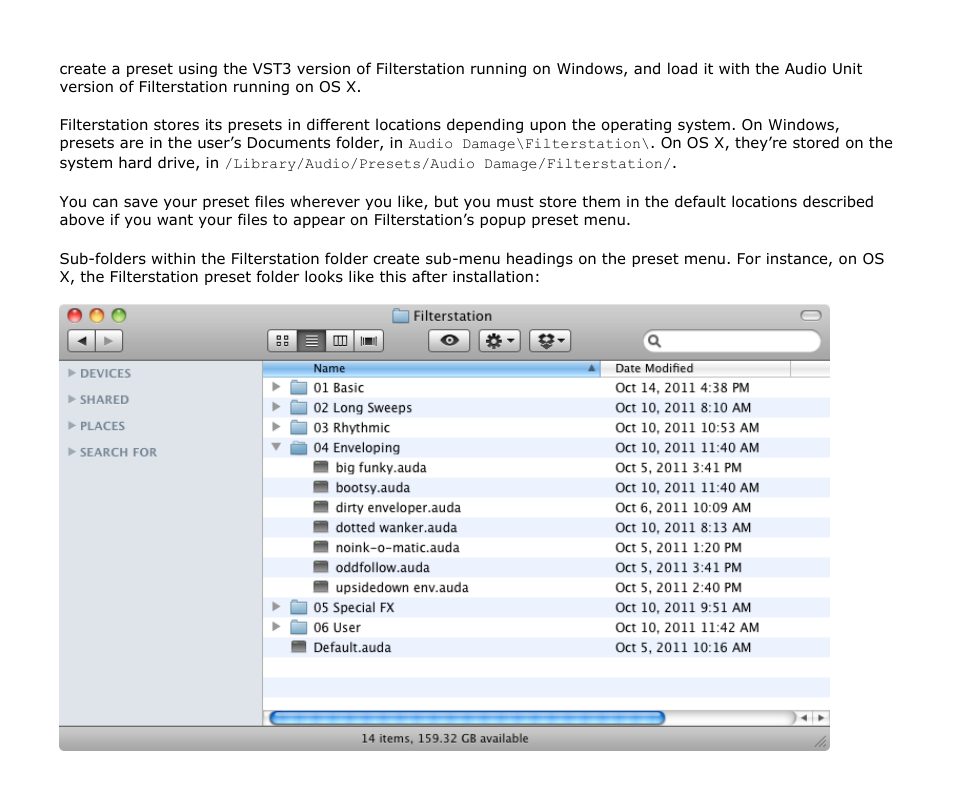
Task: Open the Action gear menu
Action: pyautogui.click(x=500, y=341)
